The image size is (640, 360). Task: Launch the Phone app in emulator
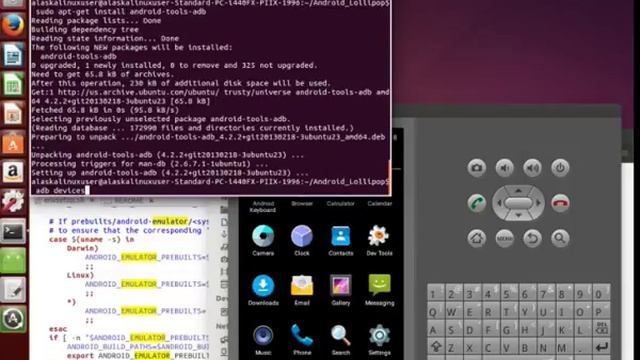click(x=302, y=340)
